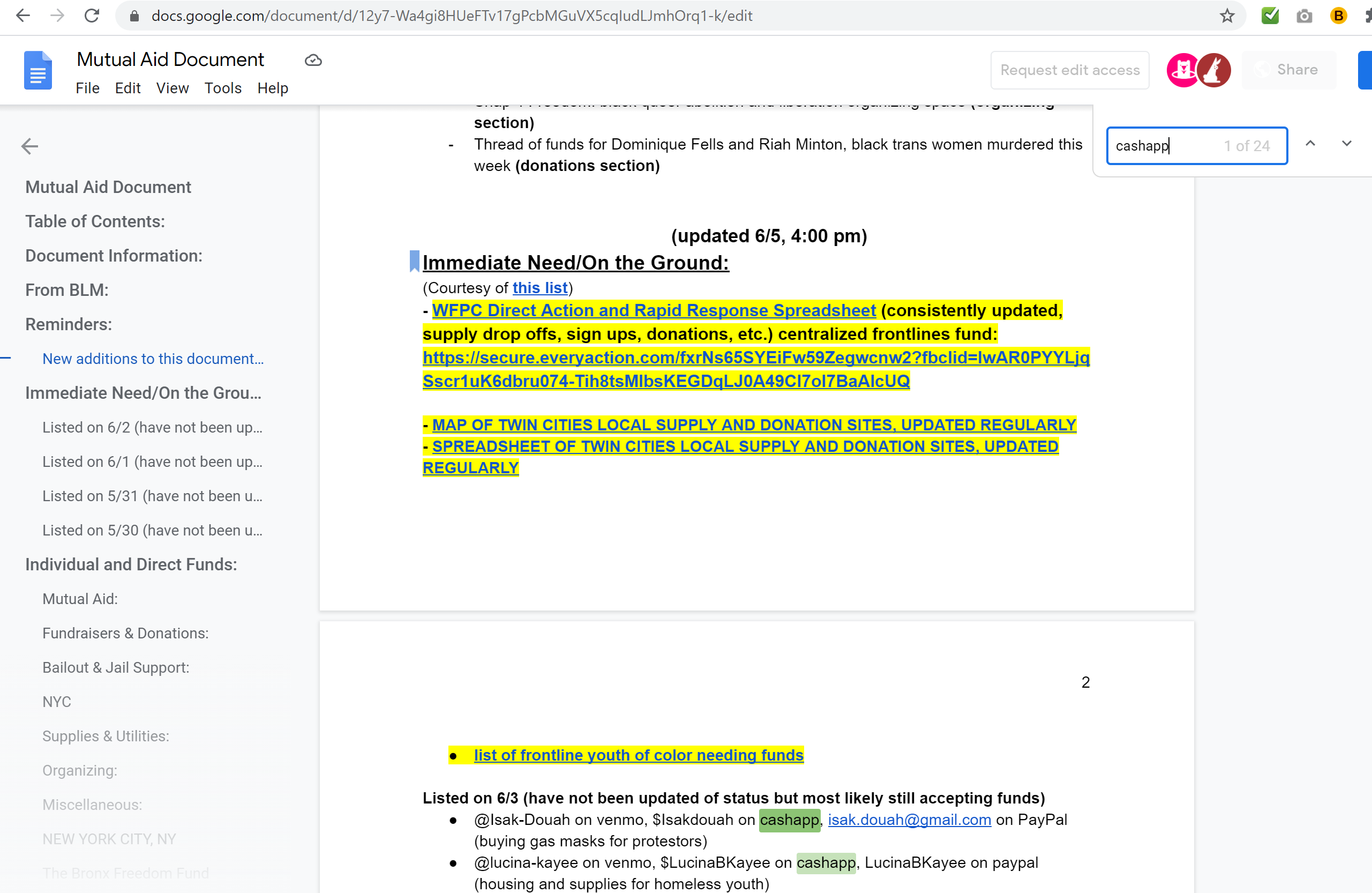Focus the find-in-document search field
The width and height of the screenshot is (1372, 893).
click(1197, 146)
